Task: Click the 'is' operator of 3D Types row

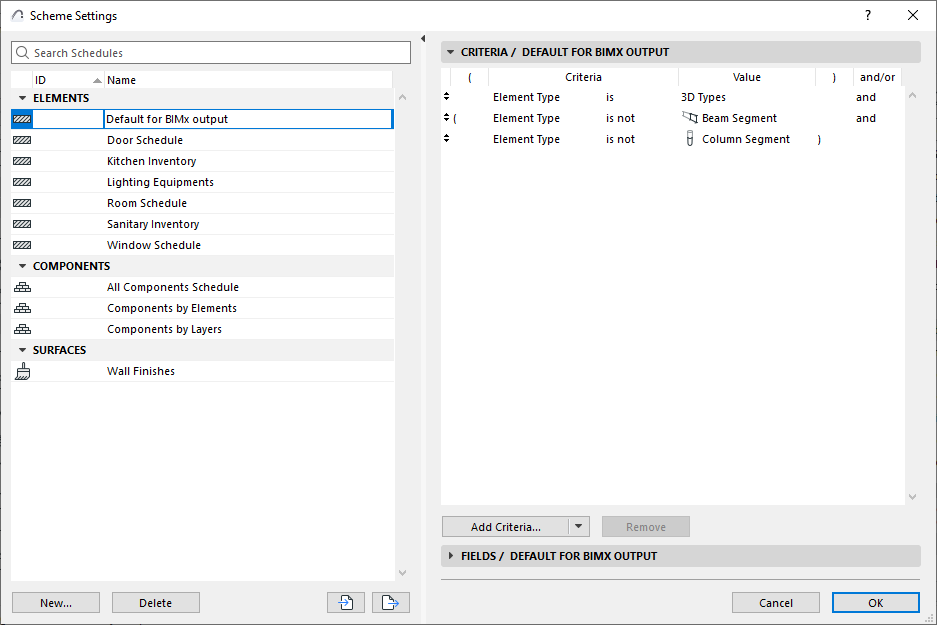Action: pyautogui.click(x=610, y=97)
